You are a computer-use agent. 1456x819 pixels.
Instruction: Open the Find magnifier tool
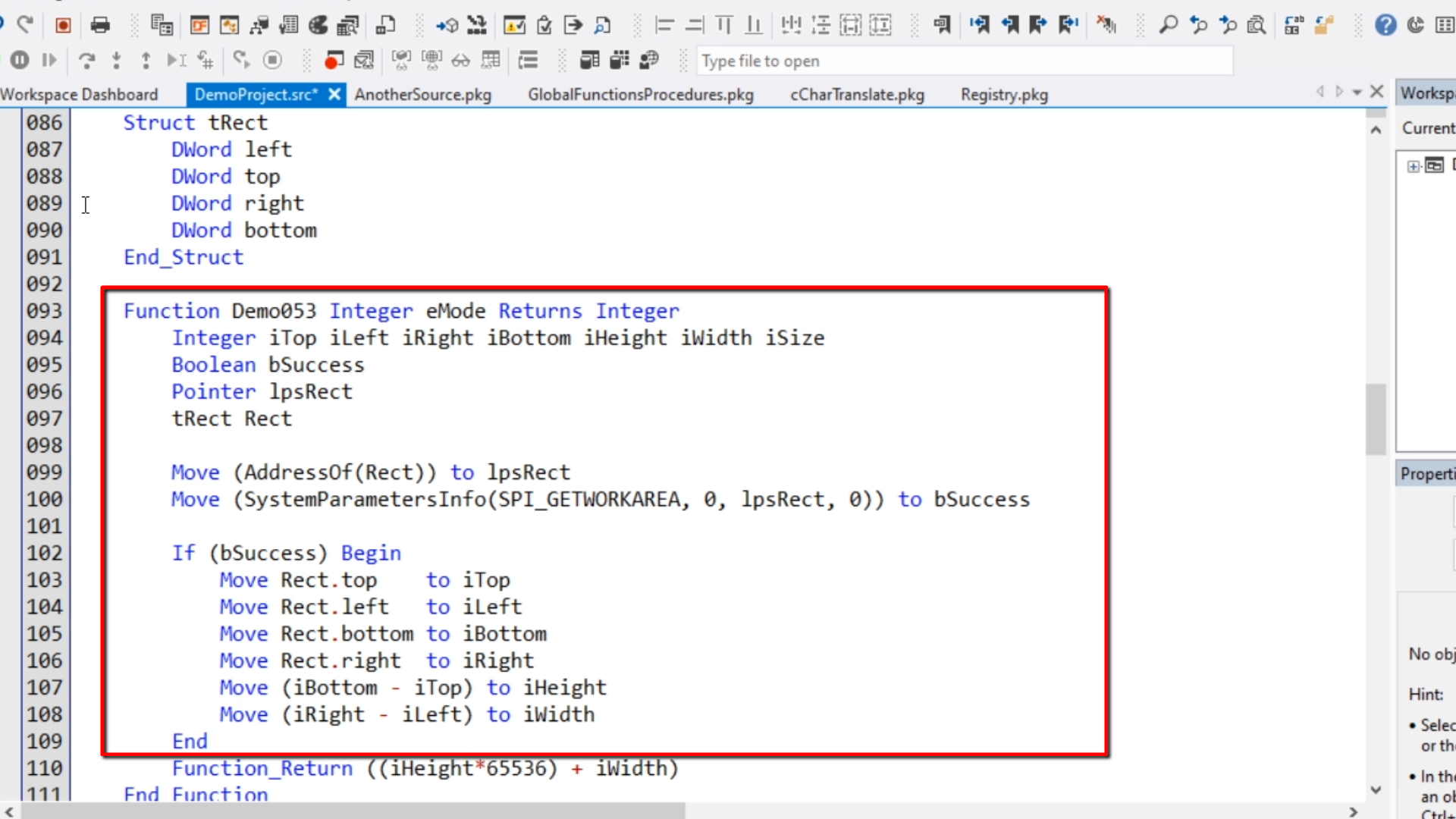[1168, 25]
